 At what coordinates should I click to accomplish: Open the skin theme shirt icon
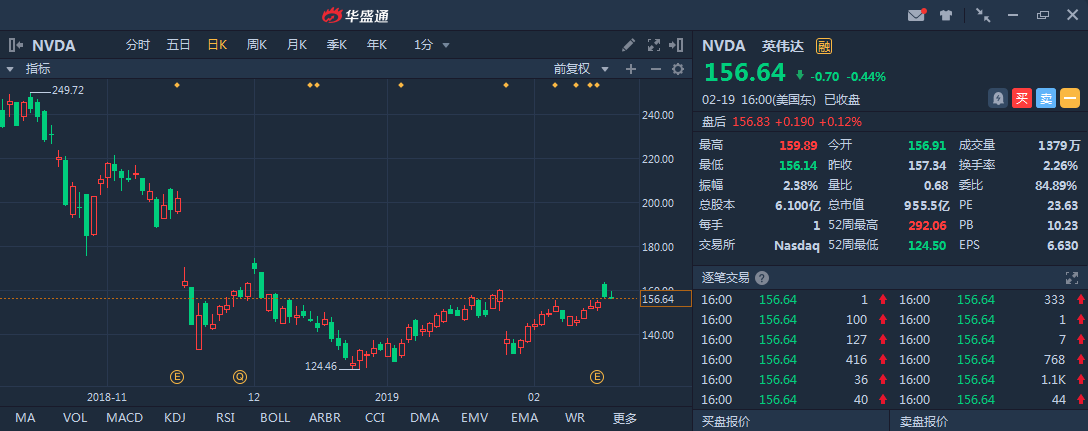pos(946,15)
